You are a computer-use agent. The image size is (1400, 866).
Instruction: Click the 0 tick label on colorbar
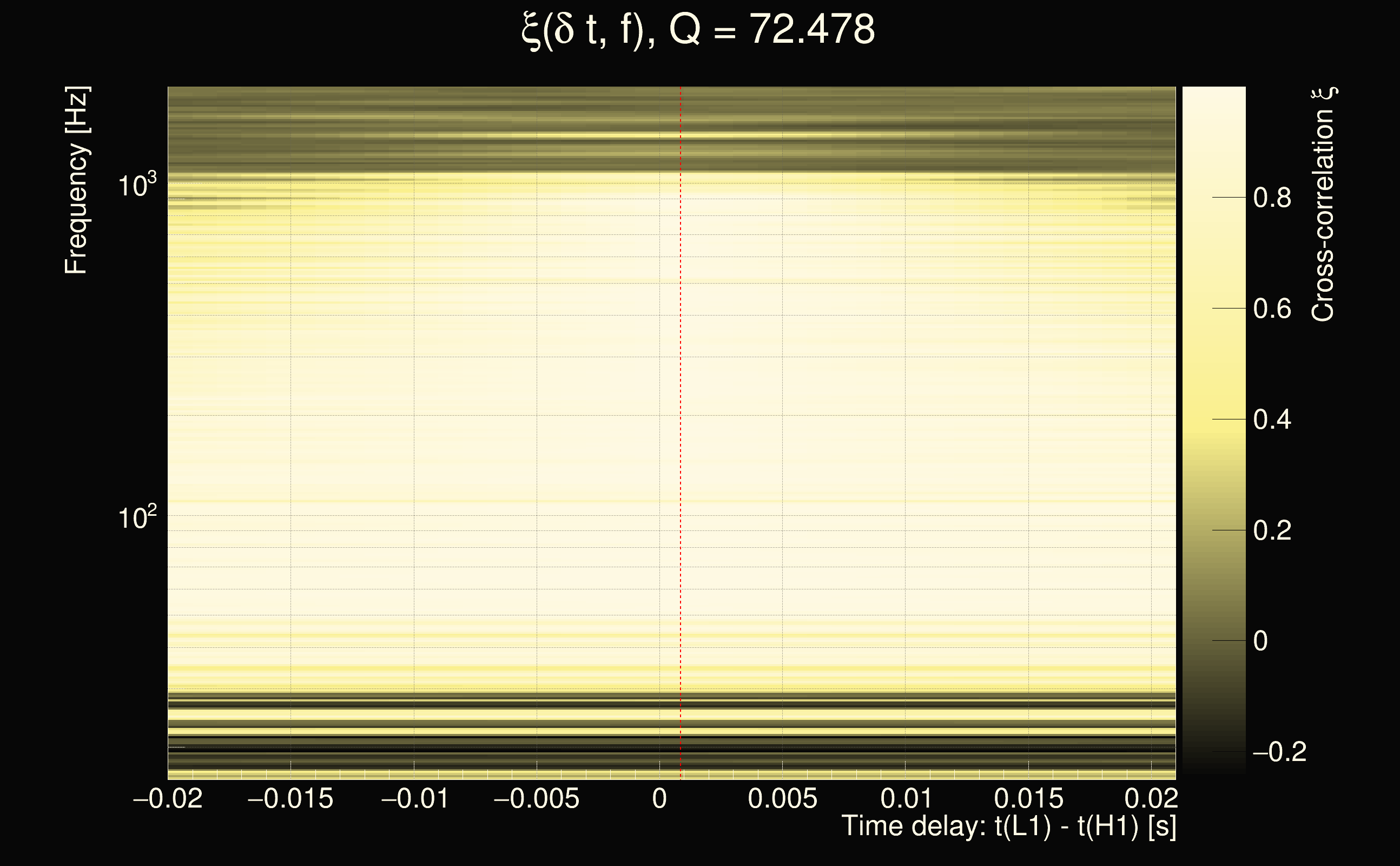click(x=1260, y=641)
